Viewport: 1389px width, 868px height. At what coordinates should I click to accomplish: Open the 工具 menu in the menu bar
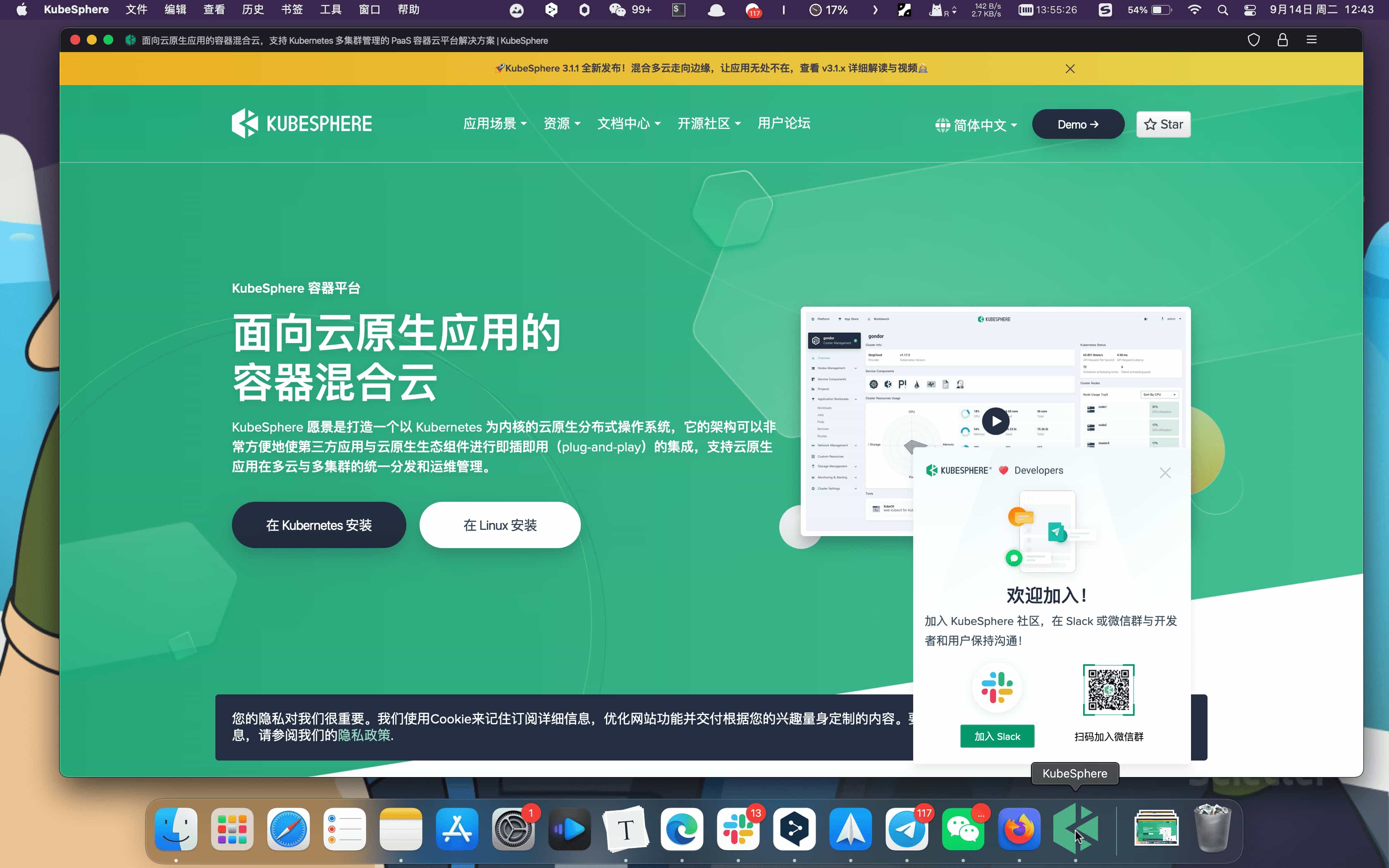point(331,10)
